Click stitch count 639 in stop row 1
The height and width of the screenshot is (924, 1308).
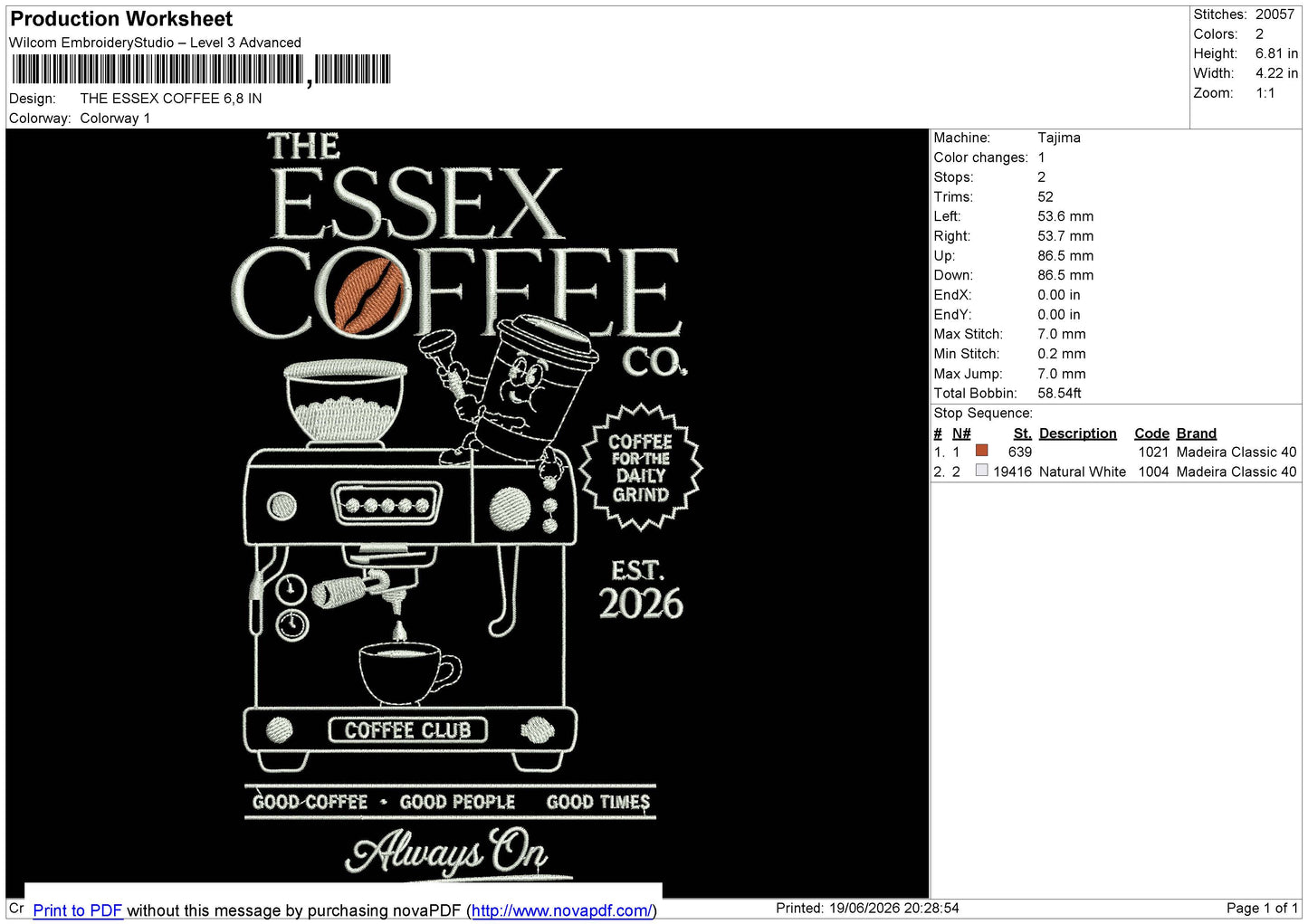point(1020,452)
